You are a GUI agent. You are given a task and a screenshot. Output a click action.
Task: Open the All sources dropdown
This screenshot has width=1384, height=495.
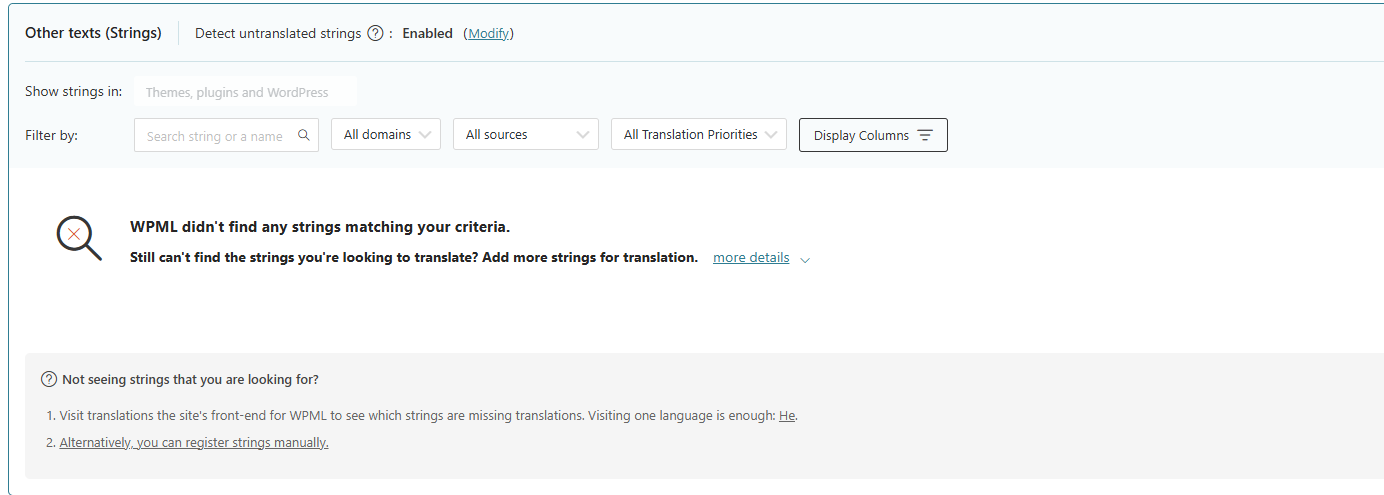tap(526, 135)
